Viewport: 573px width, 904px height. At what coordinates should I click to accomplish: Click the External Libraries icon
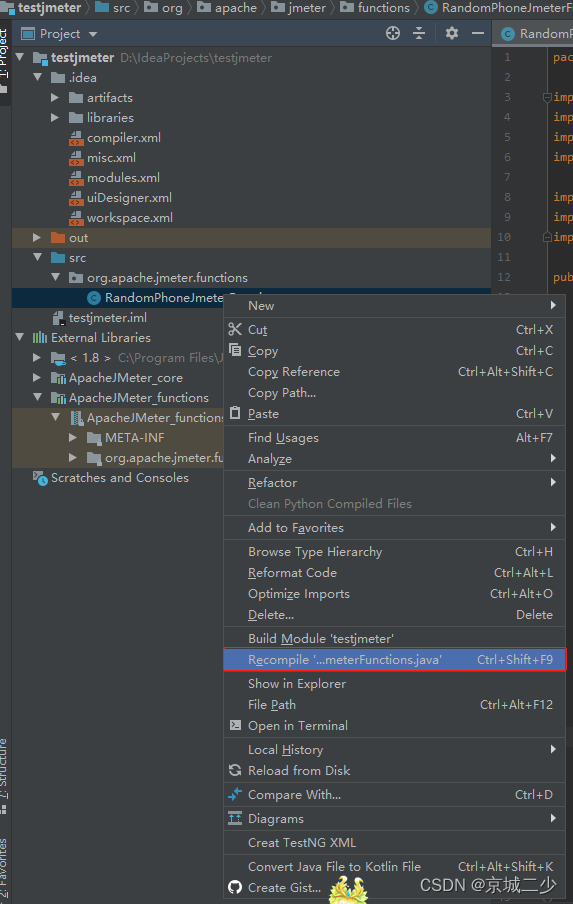pos(40,337)
